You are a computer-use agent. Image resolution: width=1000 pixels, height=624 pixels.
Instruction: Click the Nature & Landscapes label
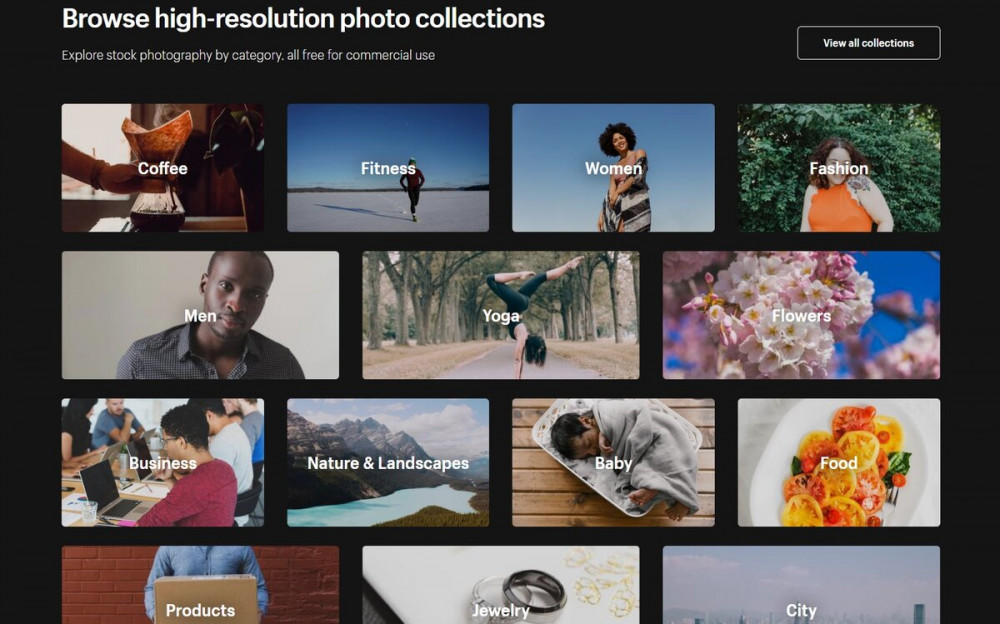pos(388,463)
